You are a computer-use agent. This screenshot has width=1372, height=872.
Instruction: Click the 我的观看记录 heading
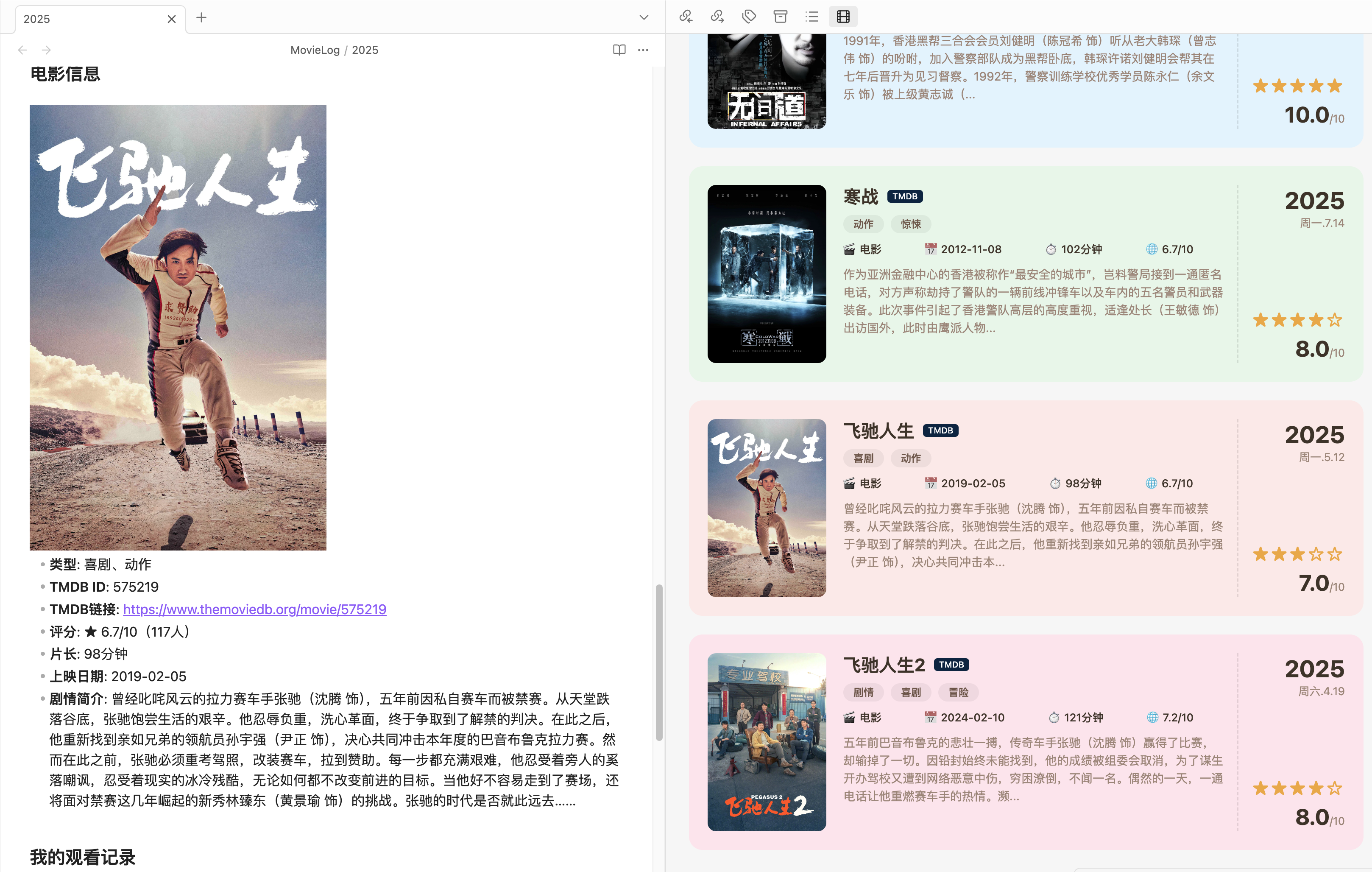coord(83,857)
